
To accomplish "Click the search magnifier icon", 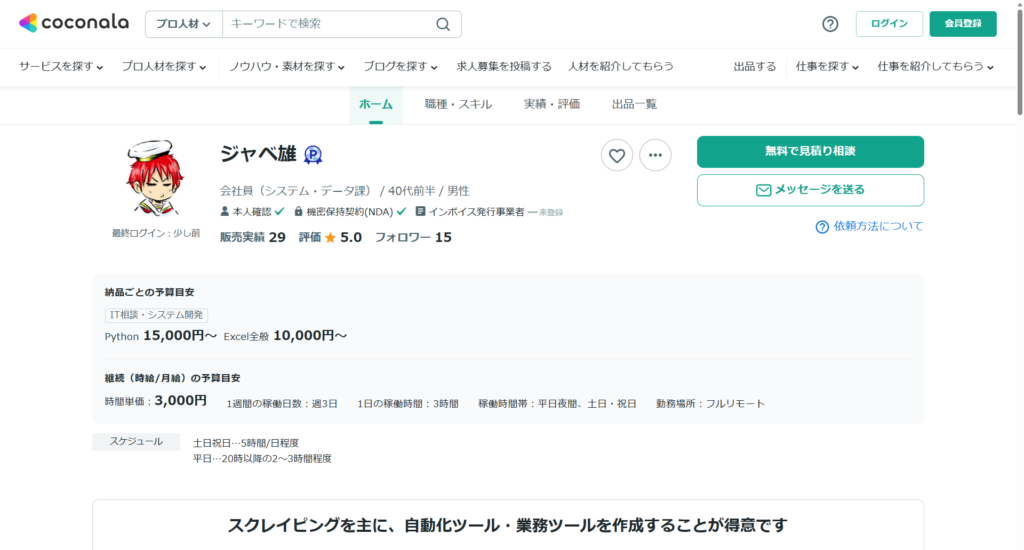I will point(443,24).
